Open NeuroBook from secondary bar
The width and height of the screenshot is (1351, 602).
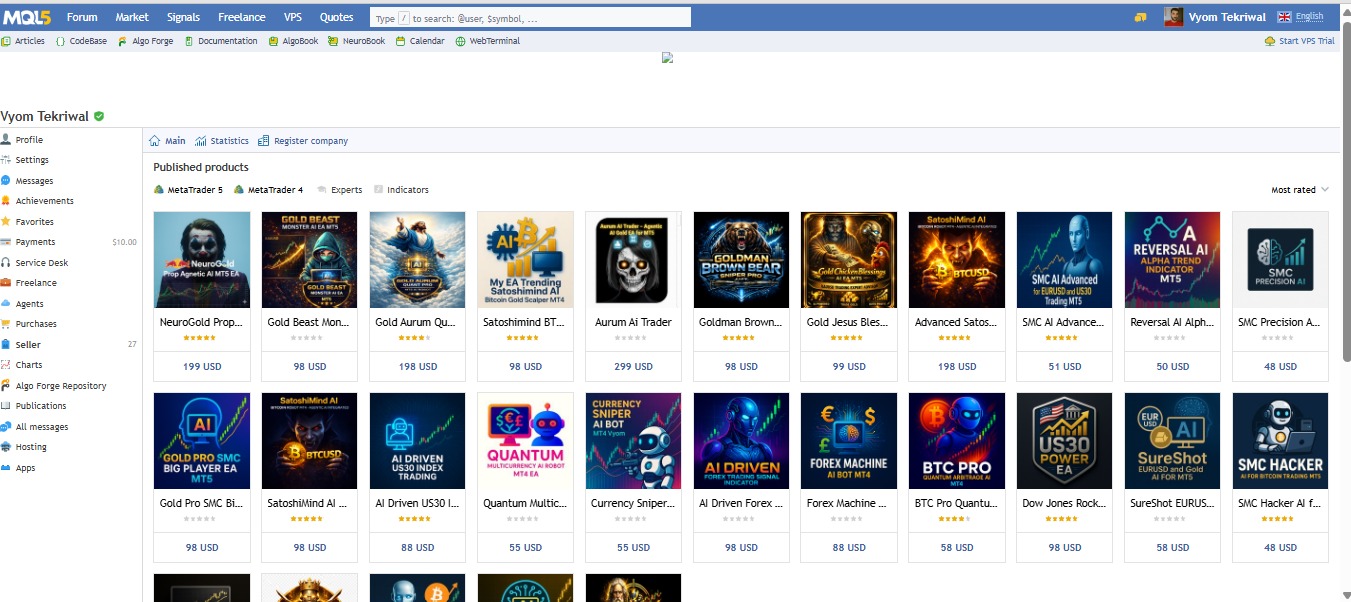point(356,41)
